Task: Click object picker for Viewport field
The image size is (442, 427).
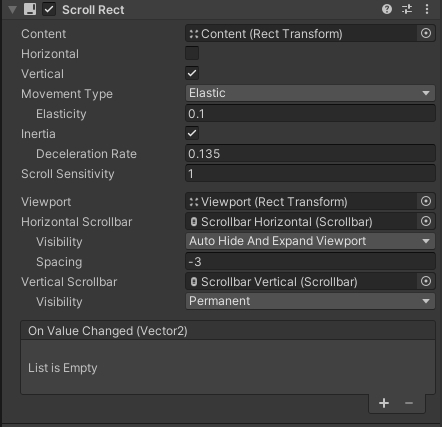Action: click(x=426, y=201)
